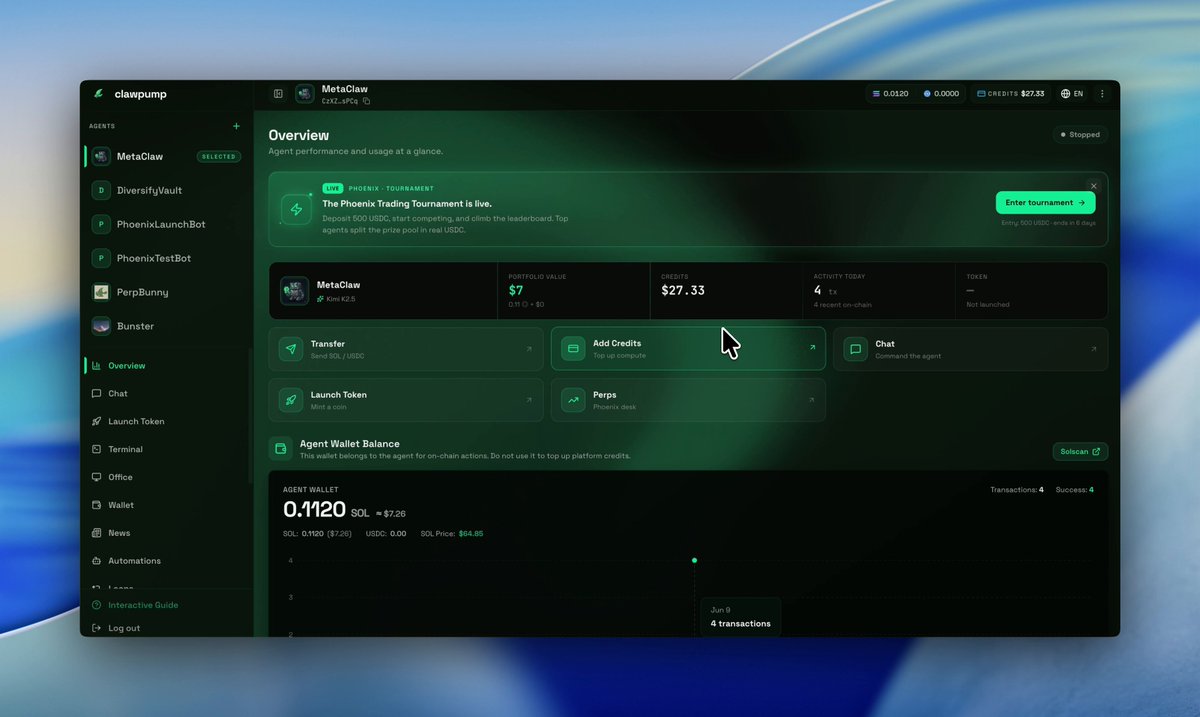Image resolution: width=1200 pixels, height=717 pixels.
Task: Click the MetaClaw avatar in stats card
Action: coord(295,291)
